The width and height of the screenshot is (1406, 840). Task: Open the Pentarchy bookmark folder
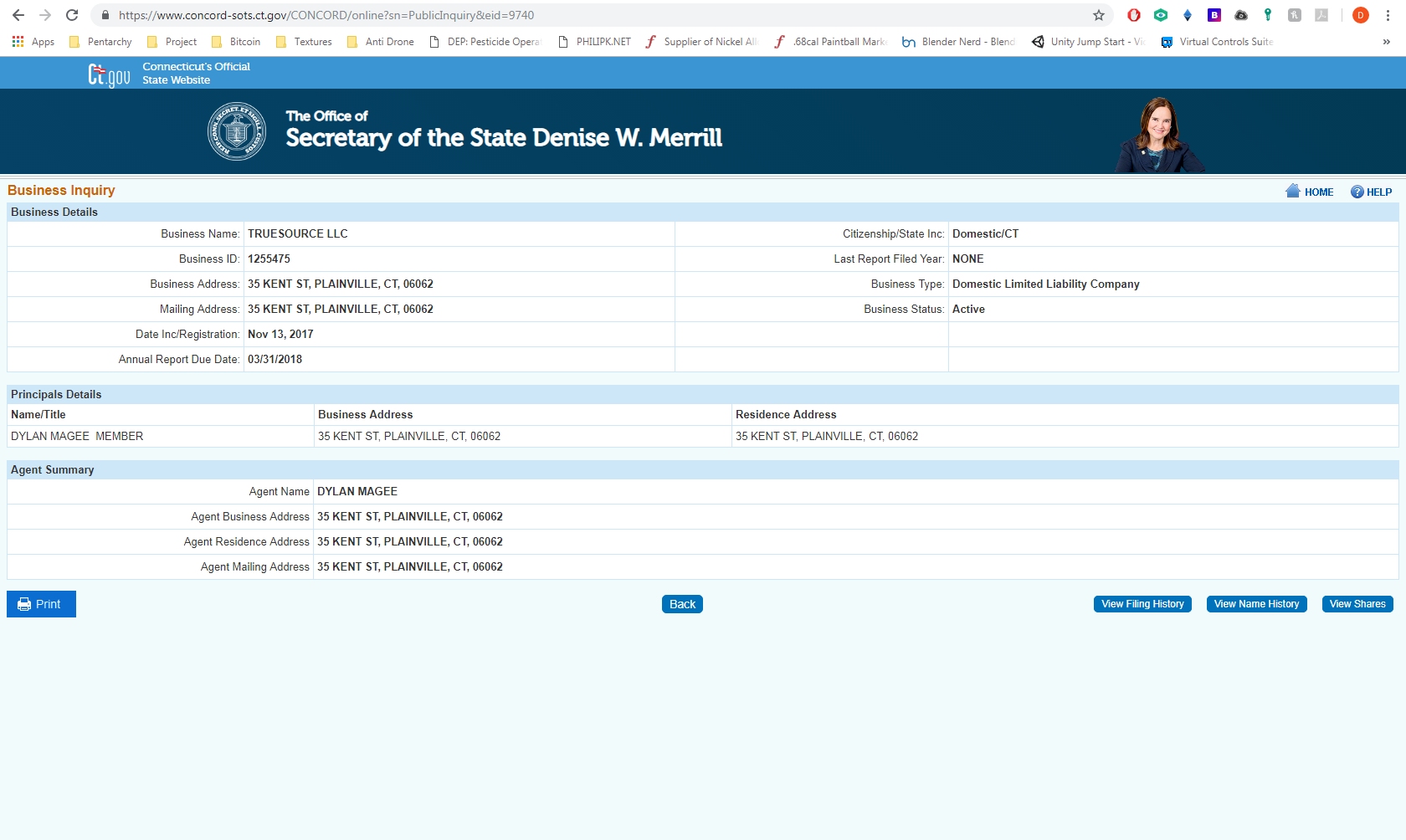[100, 42]
